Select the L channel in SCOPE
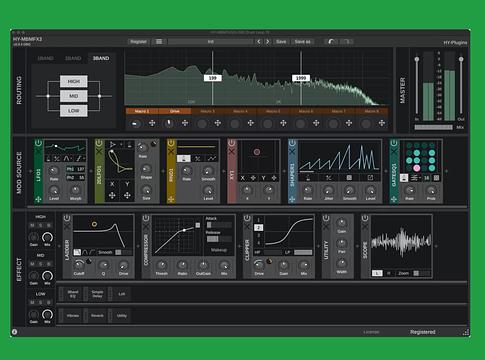Viewport: 485px width, 360px height. (x=377, y=273)
